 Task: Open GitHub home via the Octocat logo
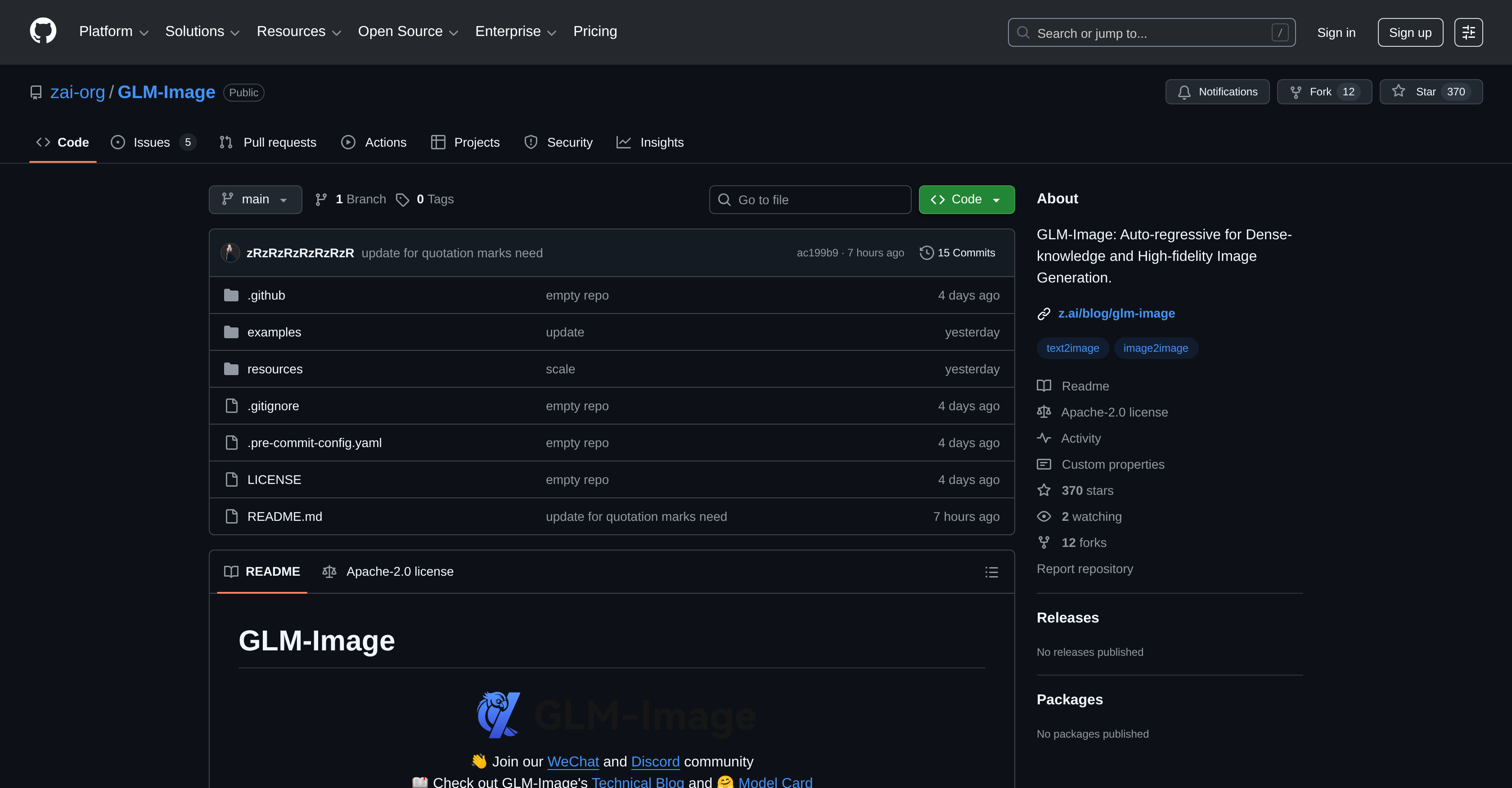(x=44, y=31)
